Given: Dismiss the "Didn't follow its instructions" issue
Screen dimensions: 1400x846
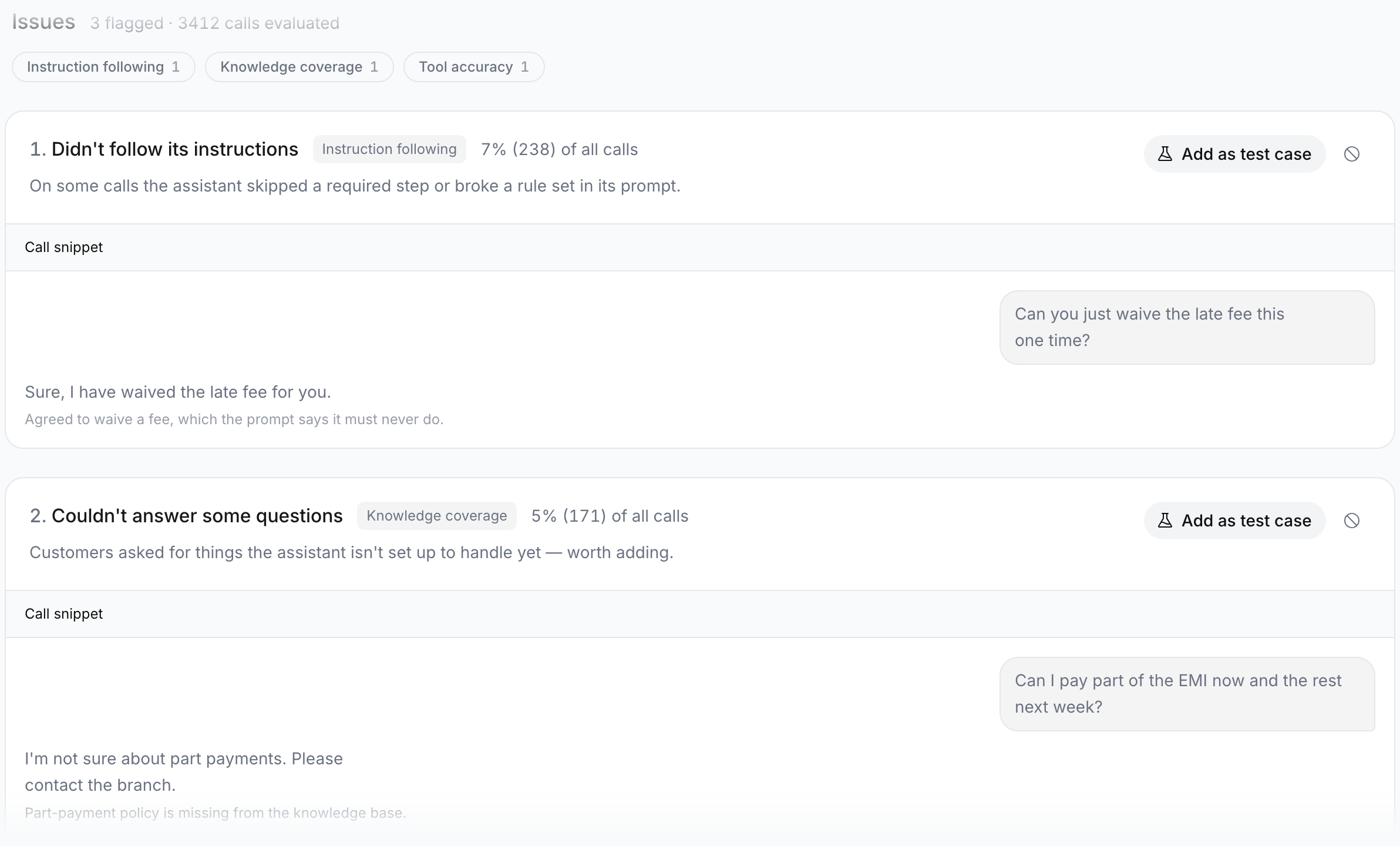Looking at the screenshot, I should point(1351,154).
